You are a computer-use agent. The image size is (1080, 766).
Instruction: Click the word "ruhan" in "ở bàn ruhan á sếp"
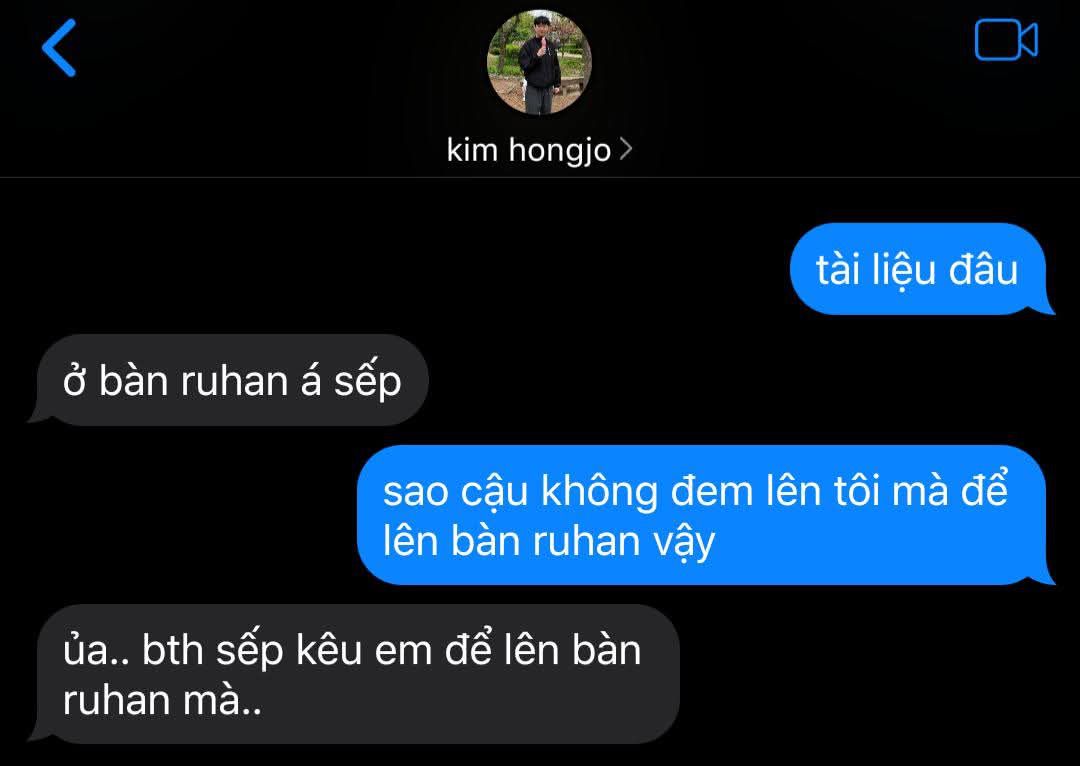click(x=233, y=382)
